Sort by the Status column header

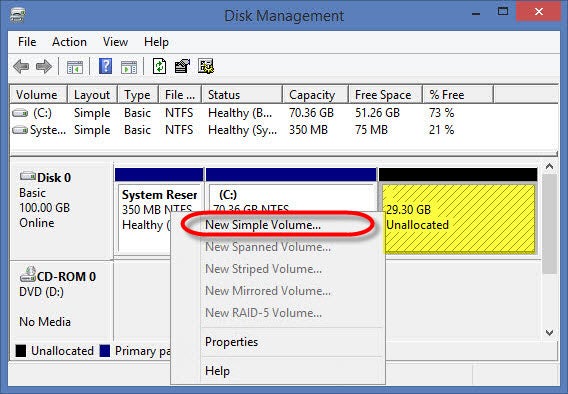(242, 95)
